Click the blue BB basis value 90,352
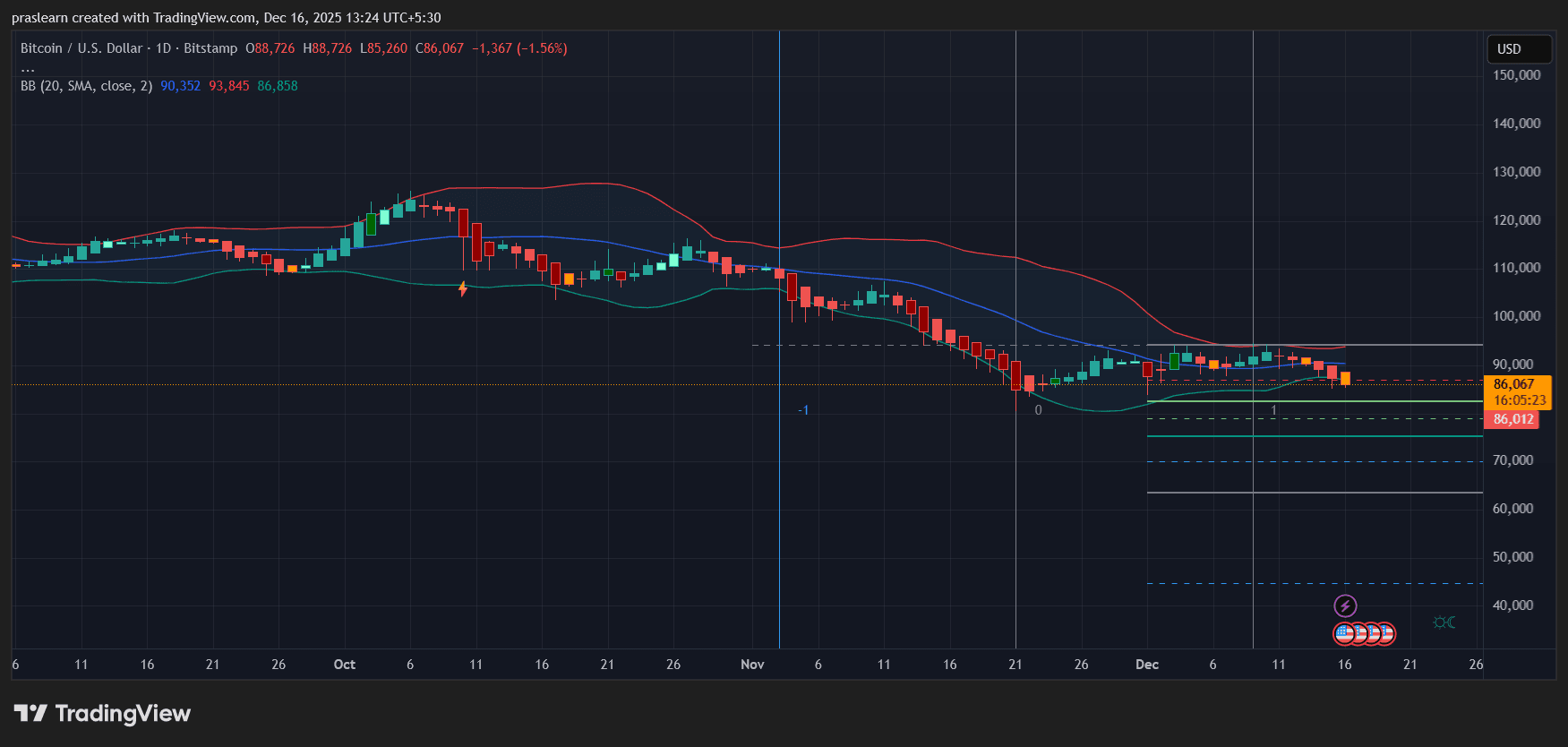This screenshot has width=1568, height=747. click(180, 86)
